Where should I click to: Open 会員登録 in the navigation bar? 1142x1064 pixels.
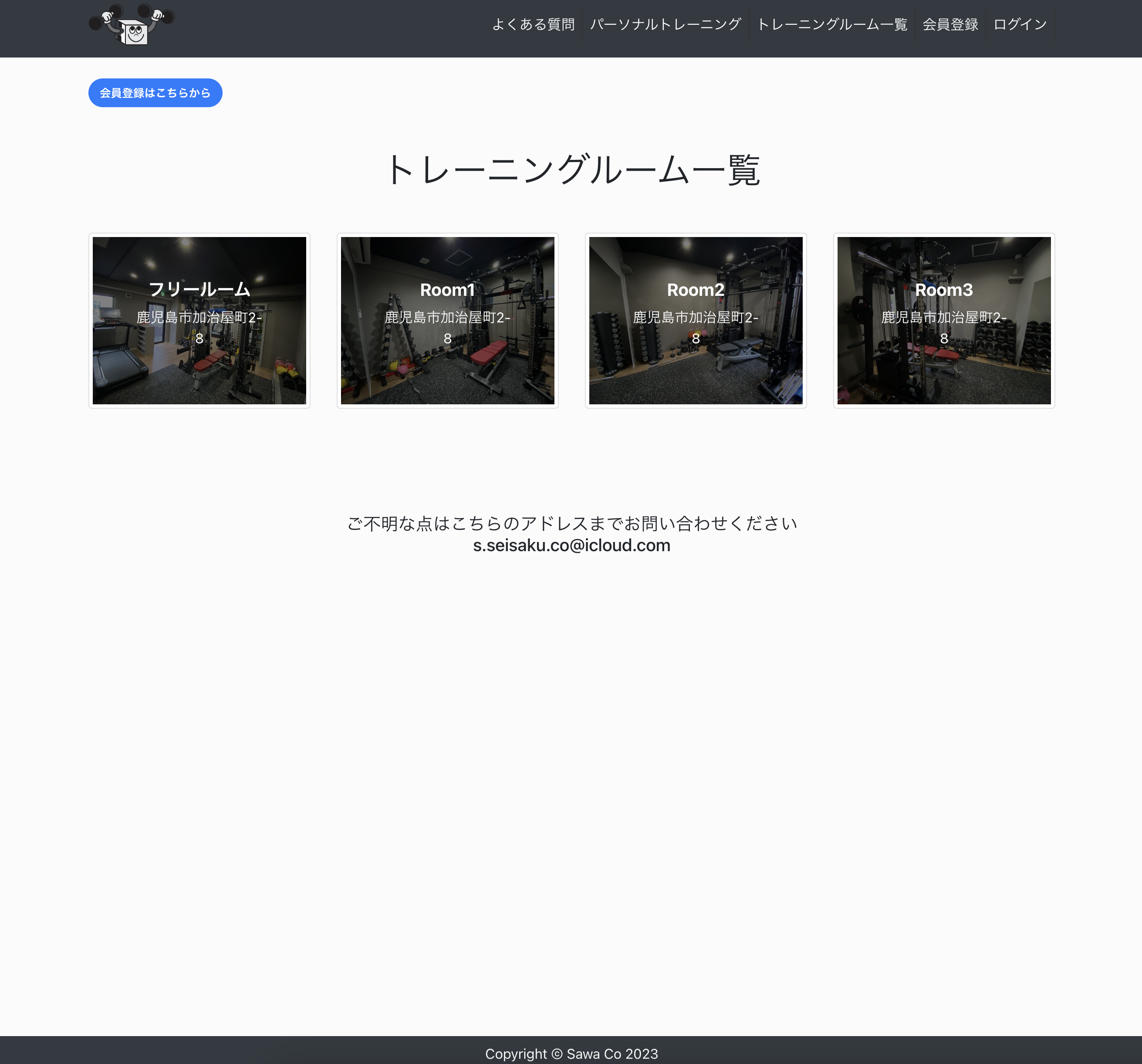click(950, 24)
